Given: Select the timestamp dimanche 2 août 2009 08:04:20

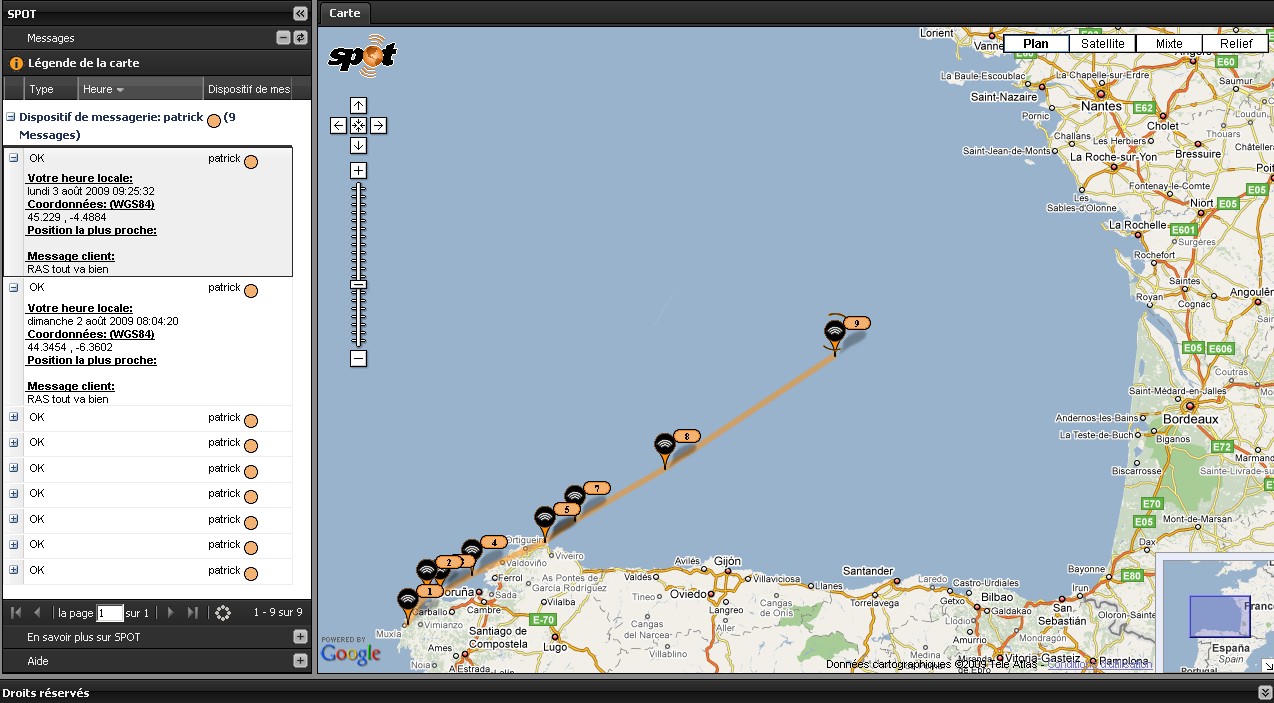Looking at the screenshot, I should click(x=103, y=321).
